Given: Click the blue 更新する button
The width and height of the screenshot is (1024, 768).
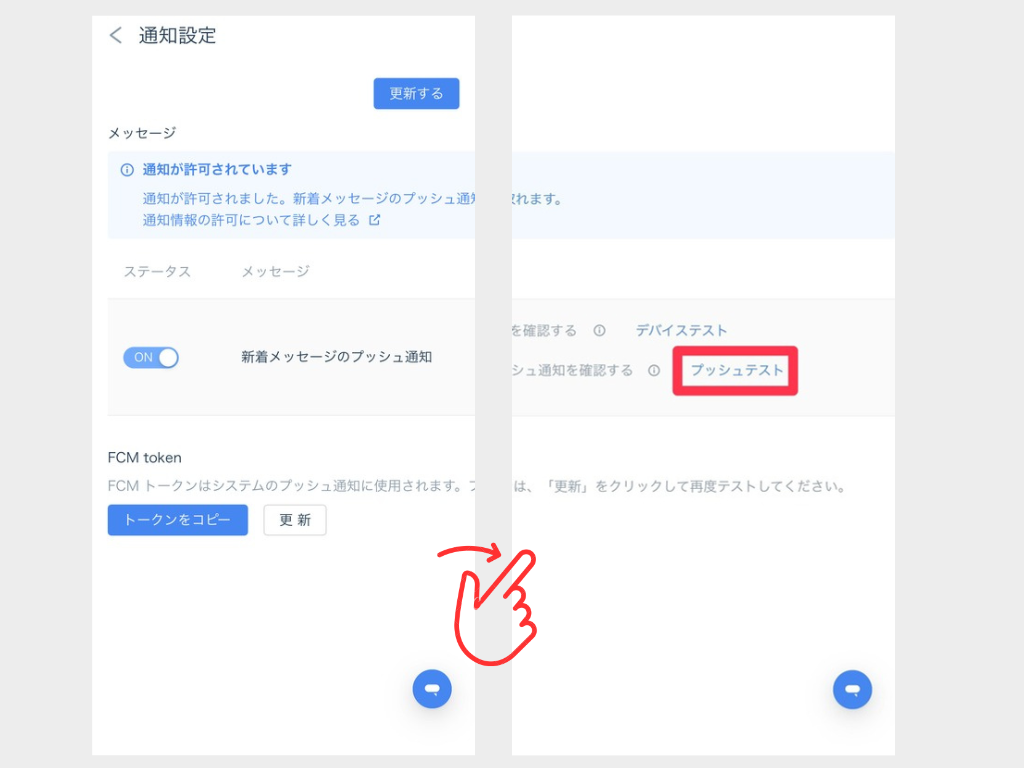Looking at the screenshot, I should pos(416,94).
